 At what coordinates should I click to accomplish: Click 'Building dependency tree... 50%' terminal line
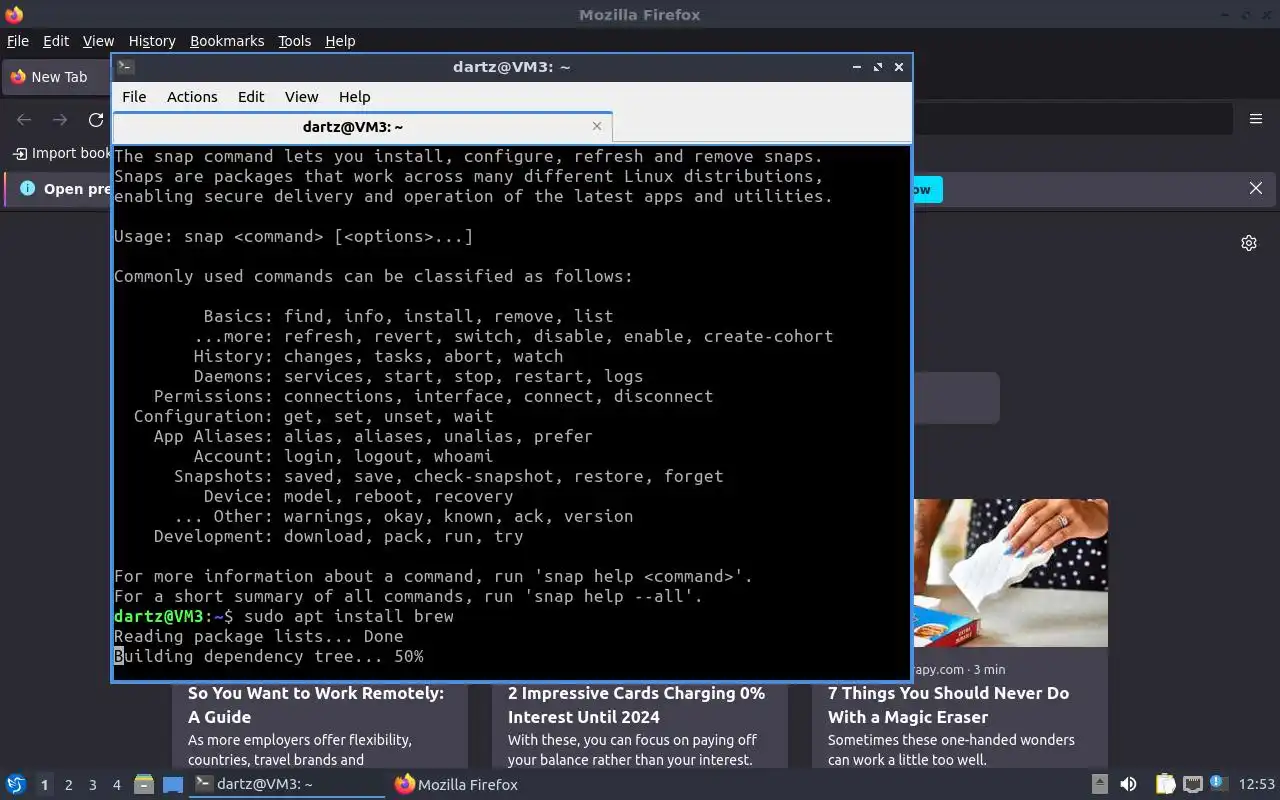[x=269, y=656]
